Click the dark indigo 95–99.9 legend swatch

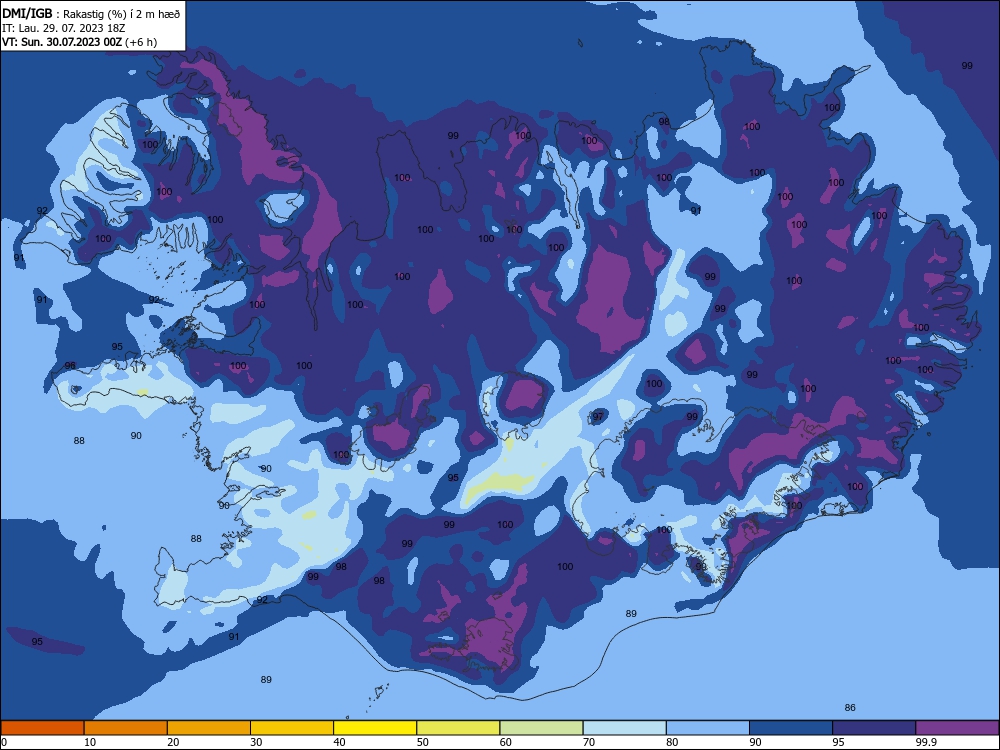coord(874,728)
